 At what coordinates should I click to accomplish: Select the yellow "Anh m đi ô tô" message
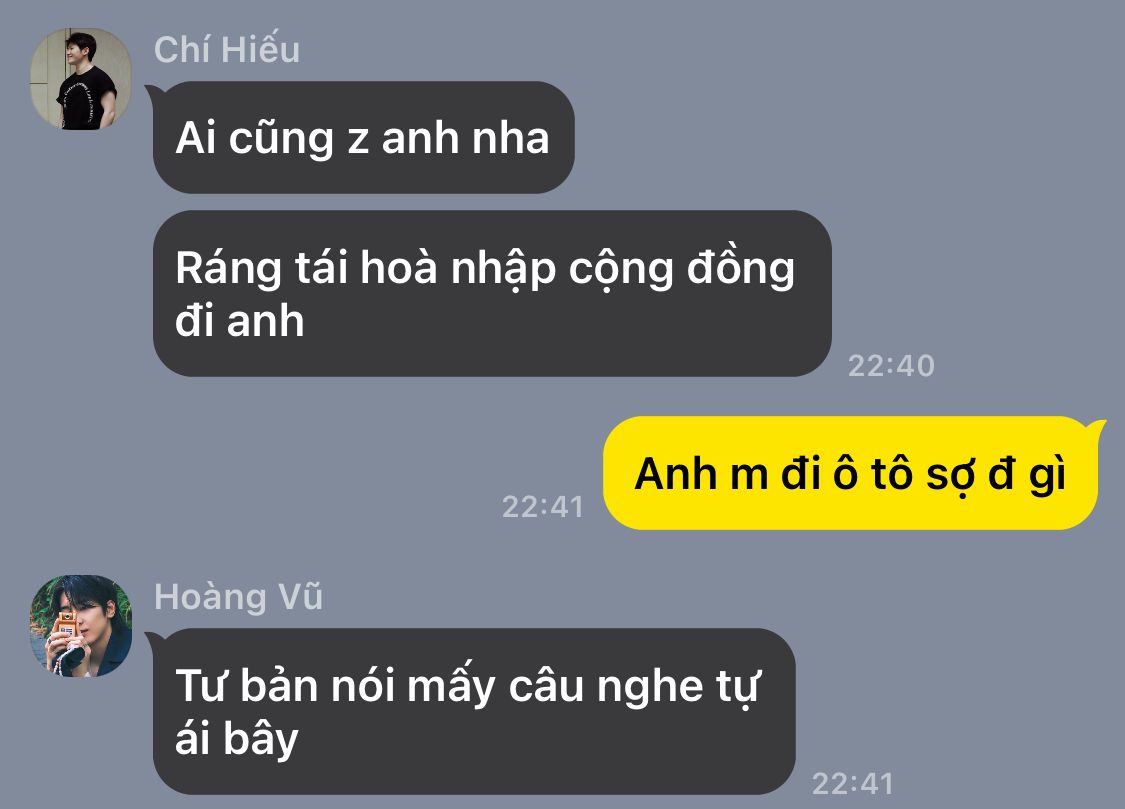pyautogui.click(x=850, y=473)
